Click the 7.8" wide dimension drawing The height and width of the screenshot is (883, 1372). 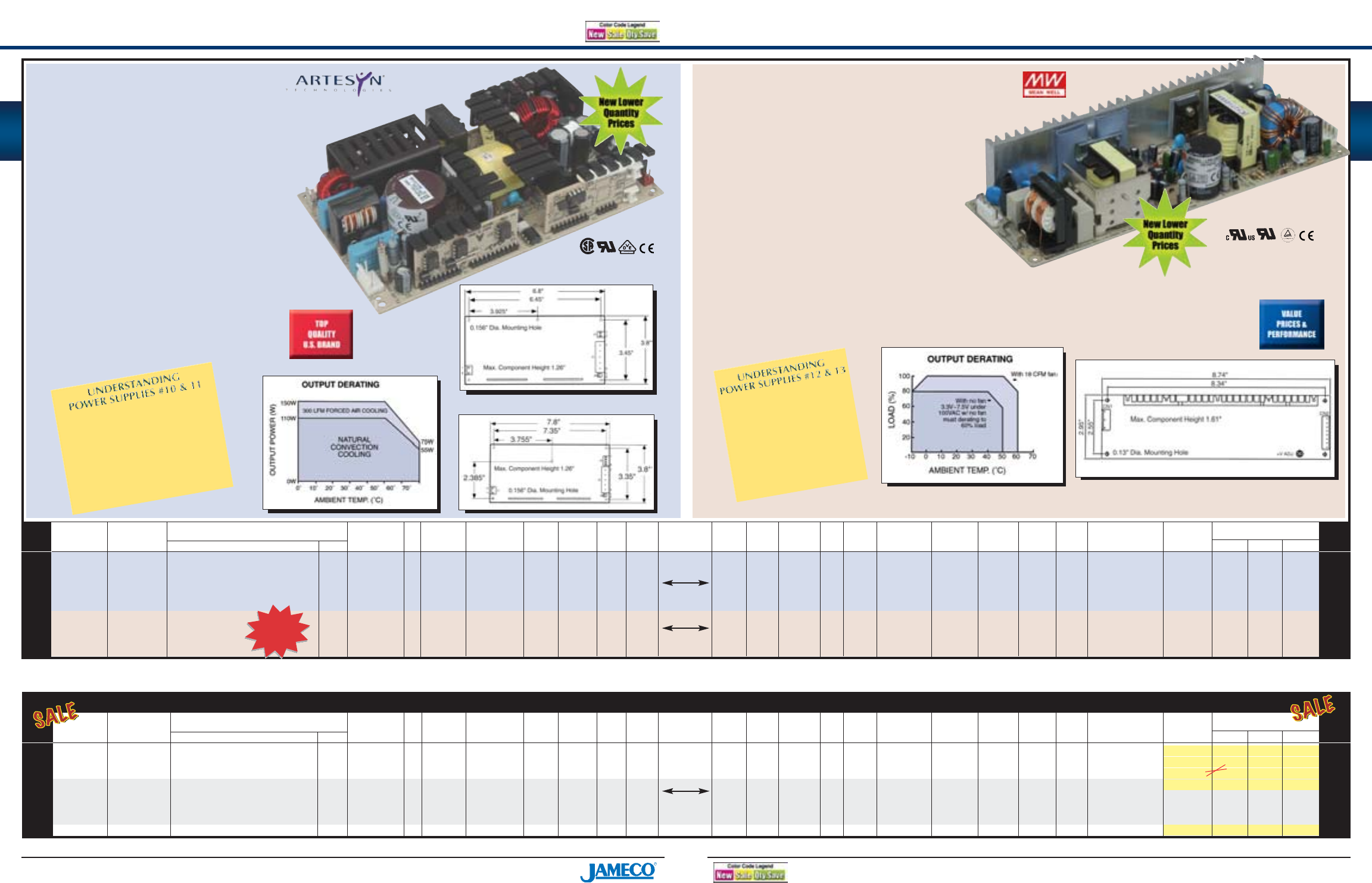pyautogui.click(x=556, y=462)
